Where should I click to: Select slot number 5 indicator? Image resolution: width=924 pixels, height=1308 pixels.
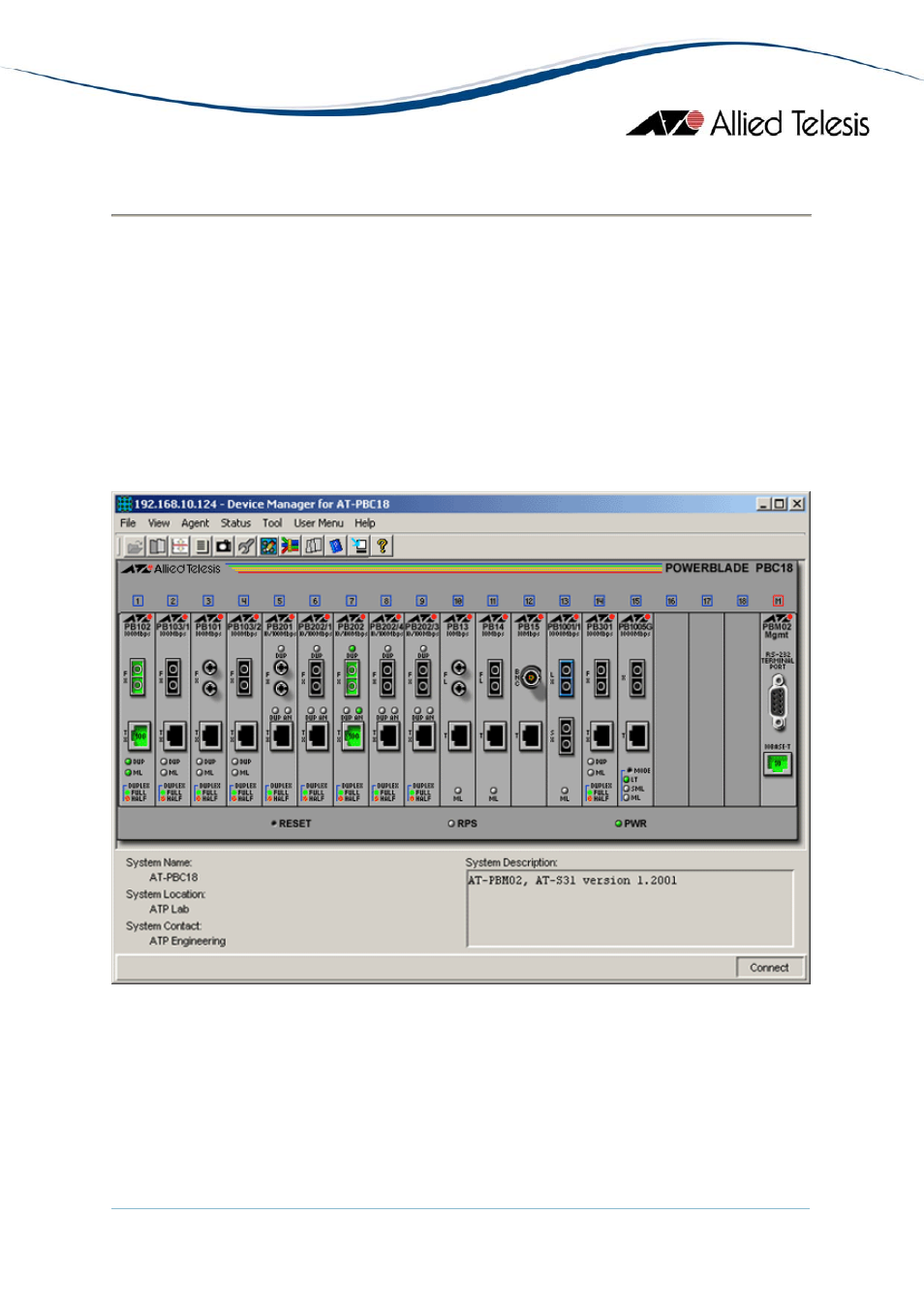tap(279, 601)
